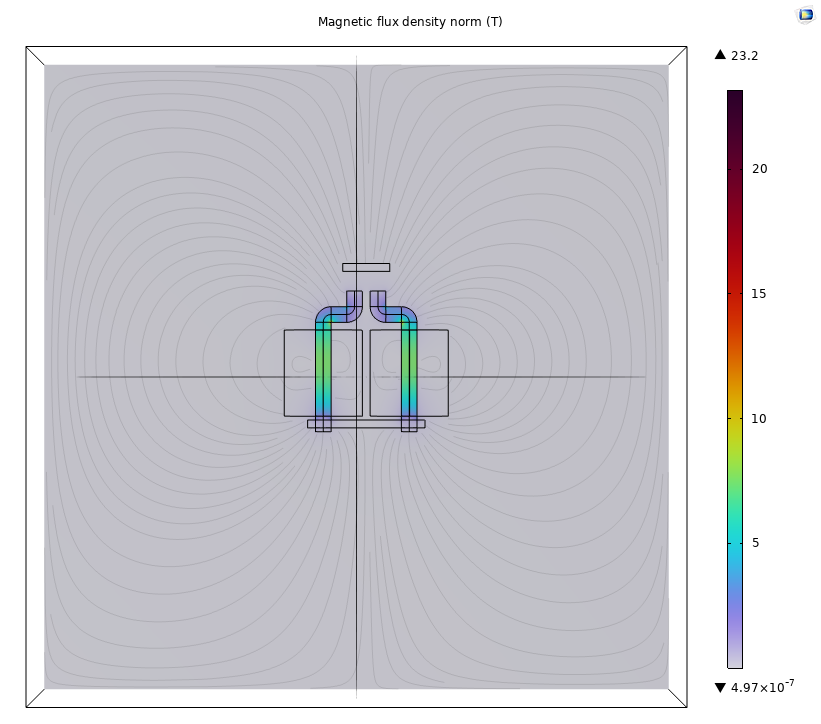Click the minimum value label 4.97×10⁻⁷

pos(762,686)
